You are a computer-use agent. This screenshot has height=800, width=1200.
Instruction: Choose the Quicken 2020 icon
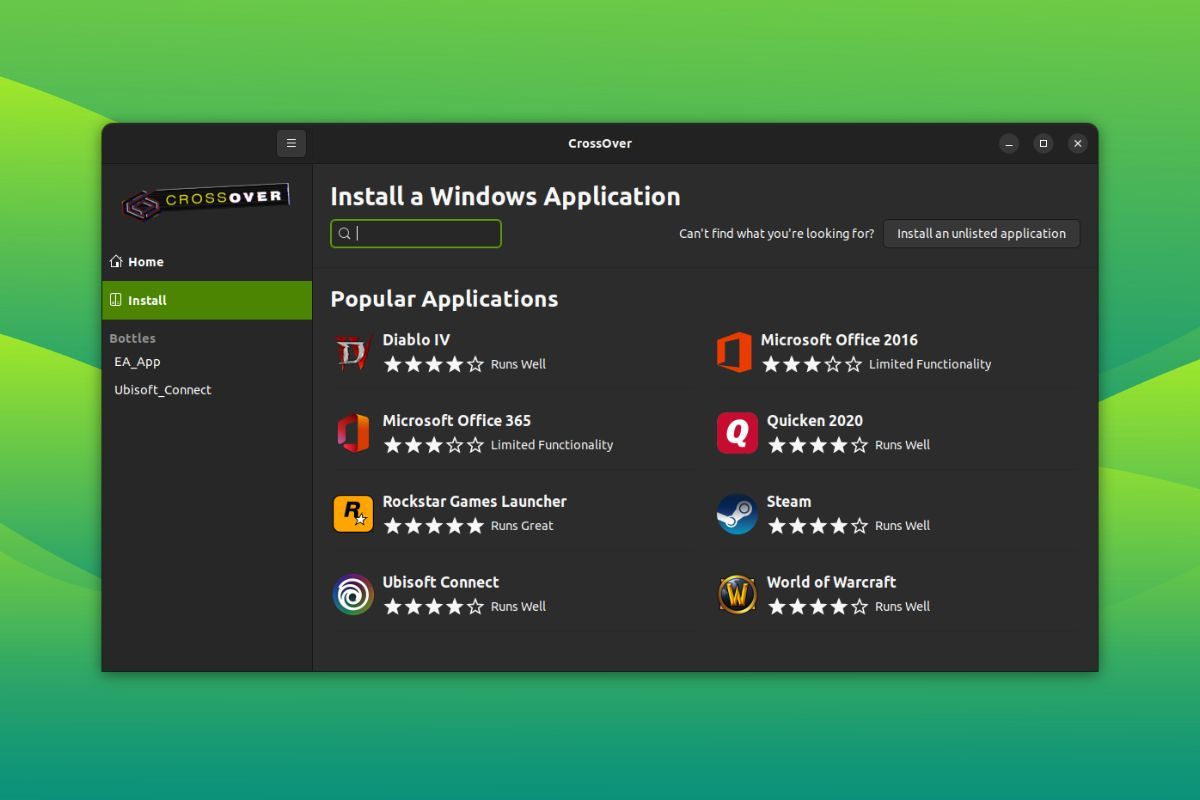[737, 433]
